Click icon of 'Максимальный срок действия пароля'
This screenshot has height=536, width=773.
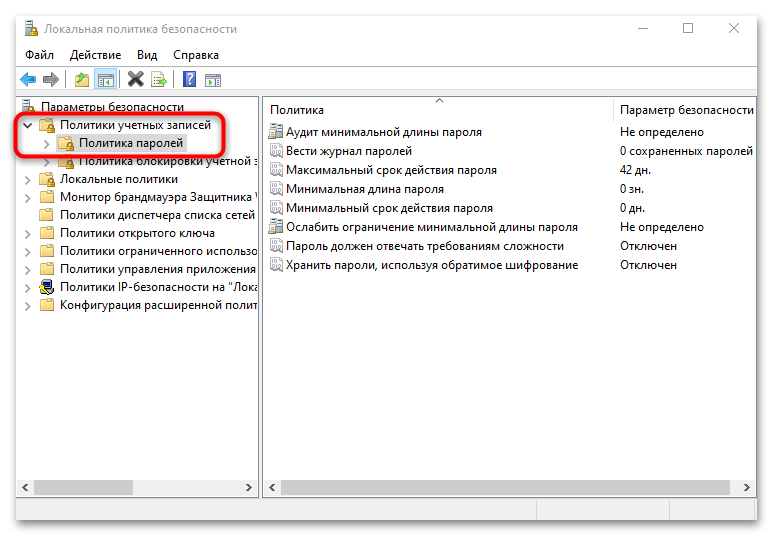click(276, 170)
